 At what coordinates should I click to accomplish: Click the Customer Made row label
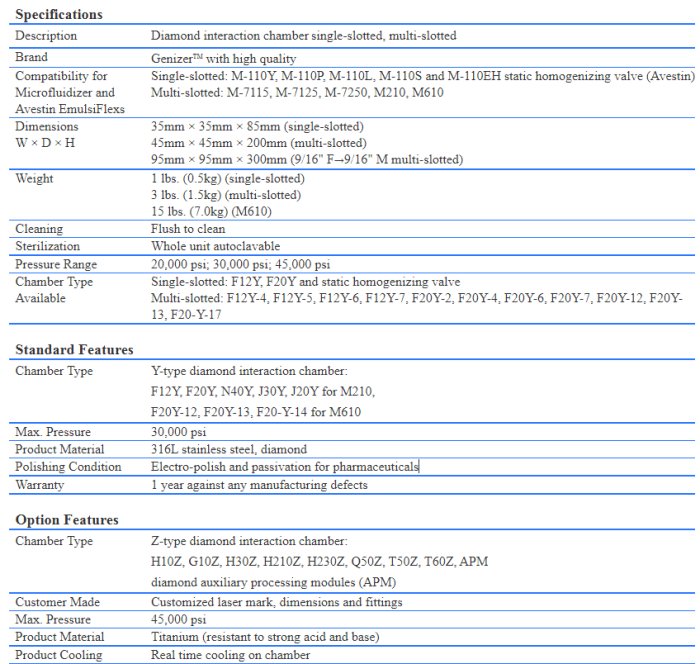[54, 602]
